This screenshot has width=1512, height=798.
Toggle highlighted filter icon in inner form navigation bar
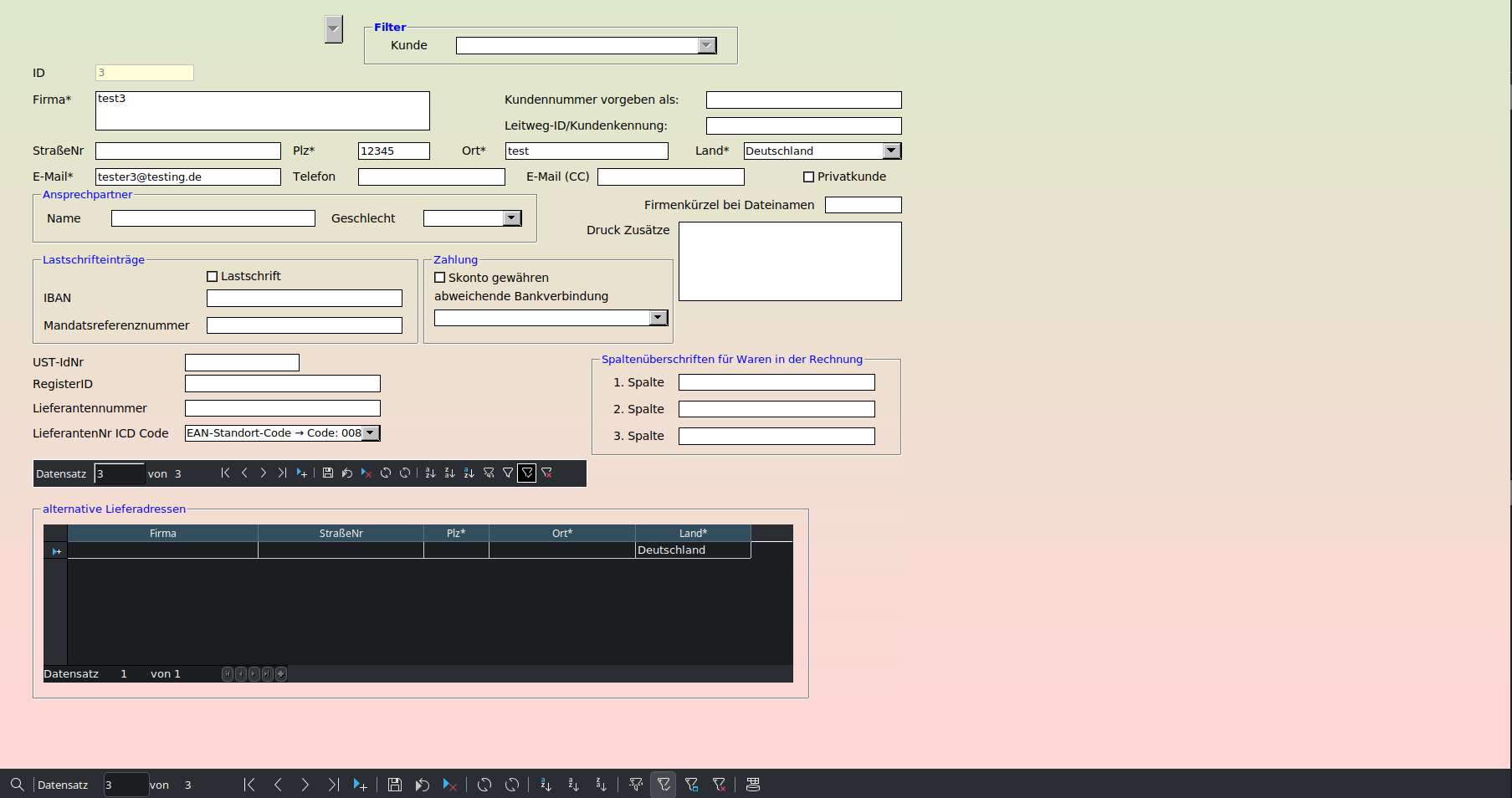pos(527,473)
